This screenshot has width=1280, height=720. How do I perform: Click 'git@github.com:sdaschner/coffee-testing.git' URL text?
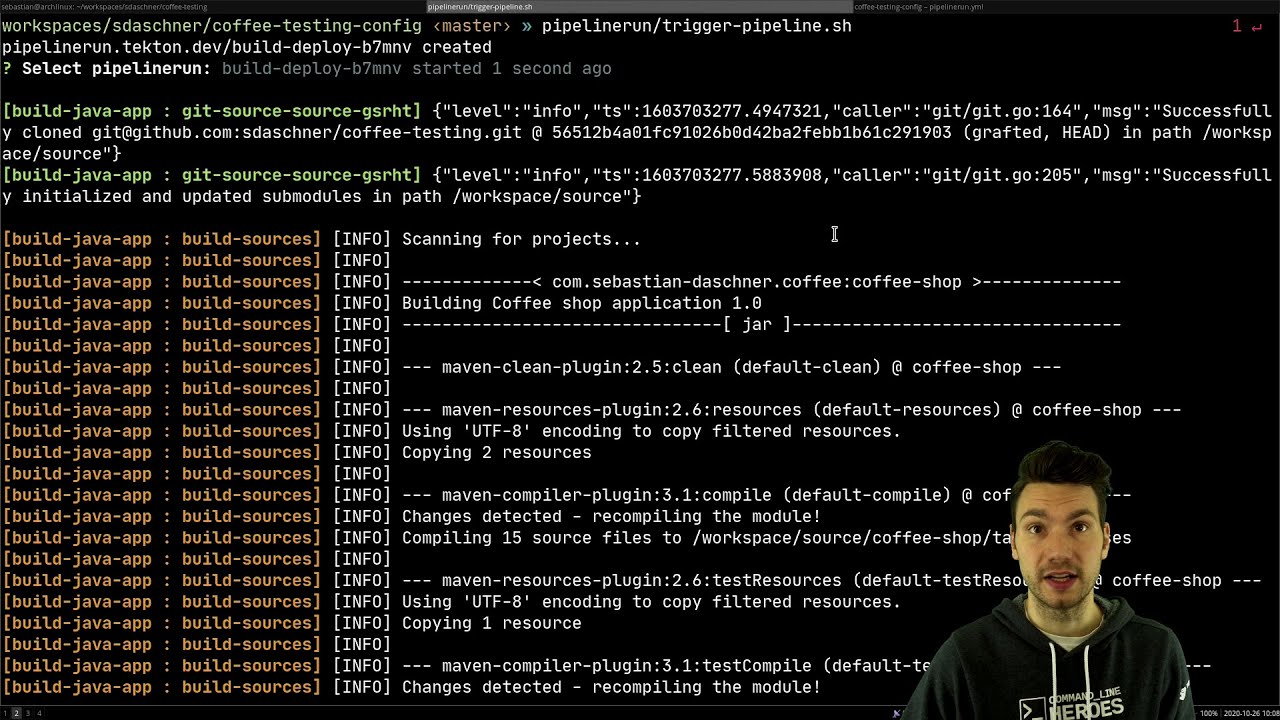(306, 132)
